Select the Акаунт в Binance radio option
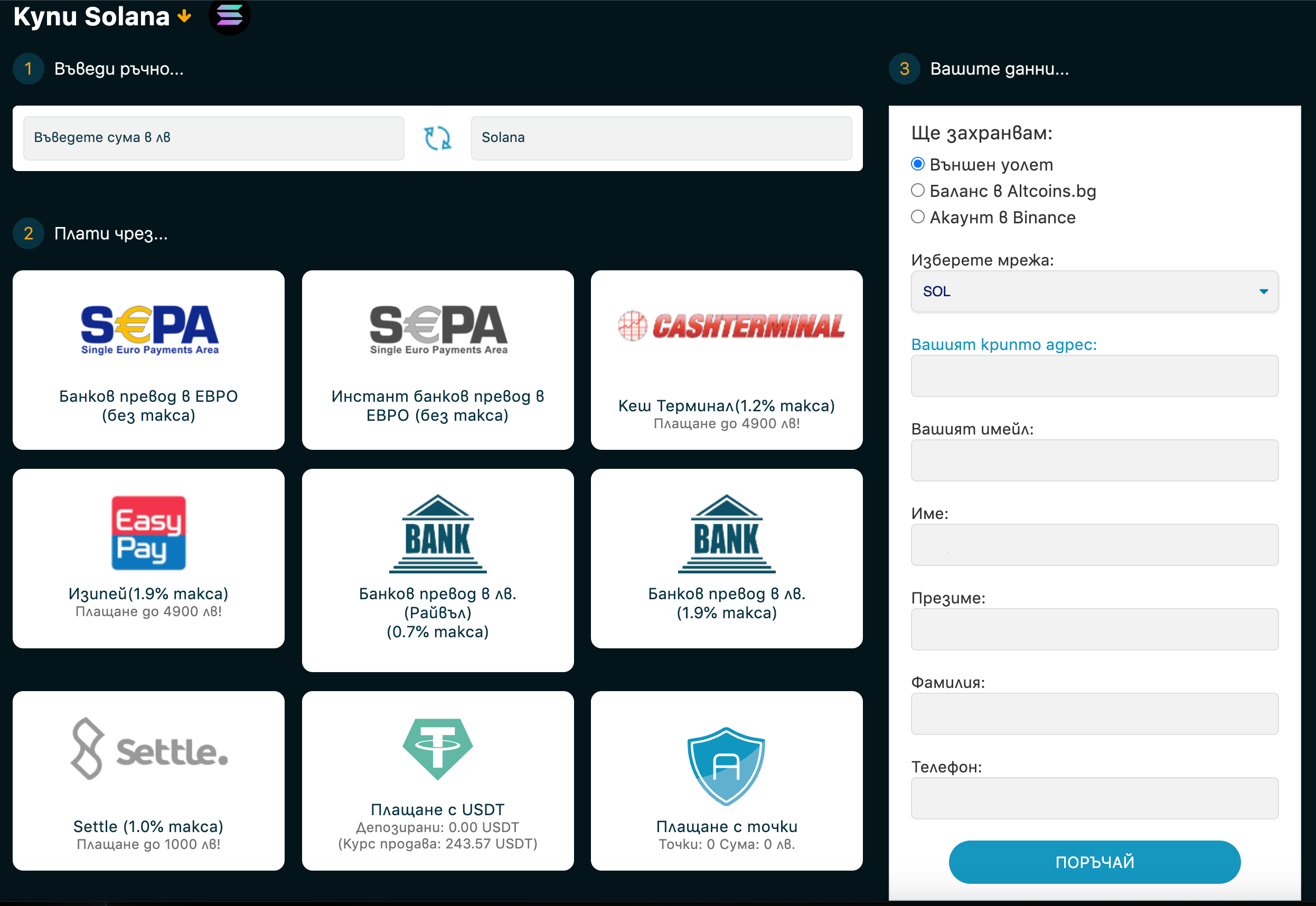This screenshot has width=1316, height=906. point(917,217)
